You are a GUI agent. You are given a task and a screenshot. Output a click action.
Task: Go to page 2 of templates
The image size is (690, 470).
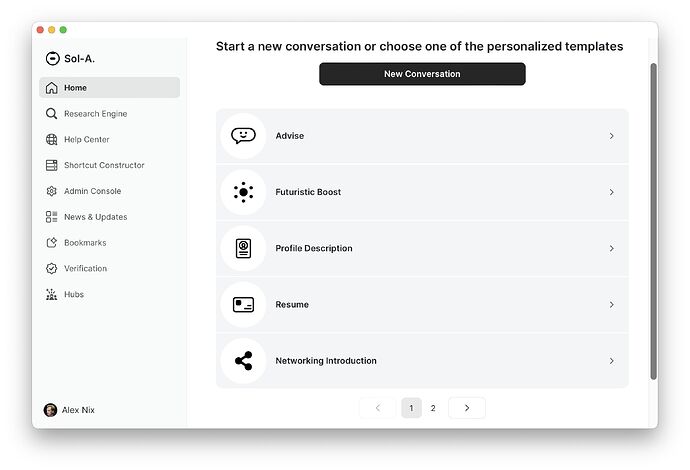point(433,408)
